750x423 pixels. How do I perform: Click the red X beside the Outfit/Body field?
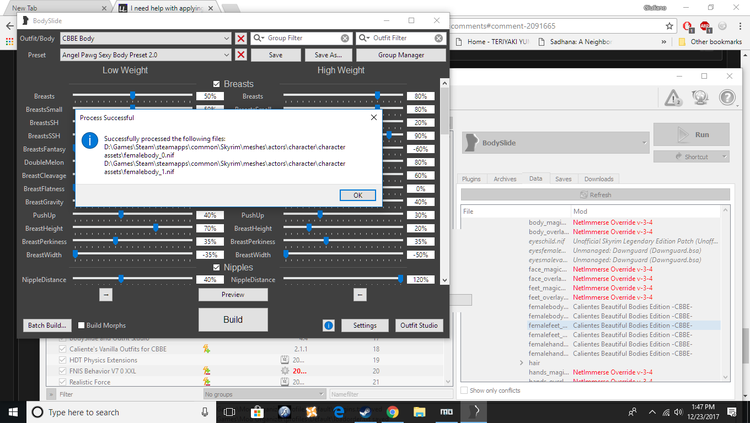coord(241,38)
